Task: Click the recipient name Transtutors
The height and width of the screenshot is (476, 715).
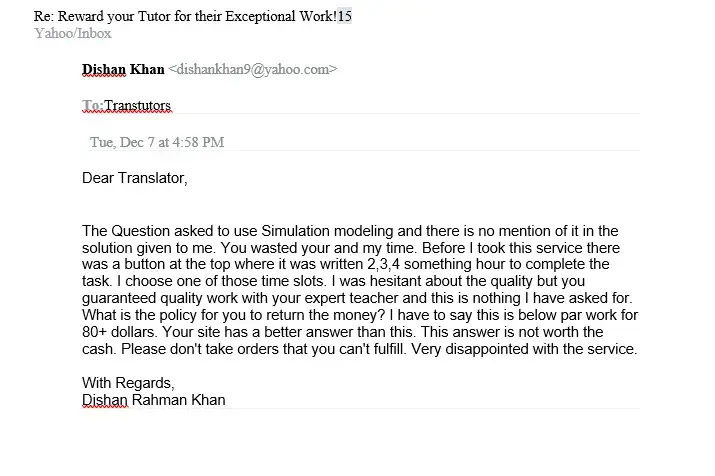Action: 138,105
